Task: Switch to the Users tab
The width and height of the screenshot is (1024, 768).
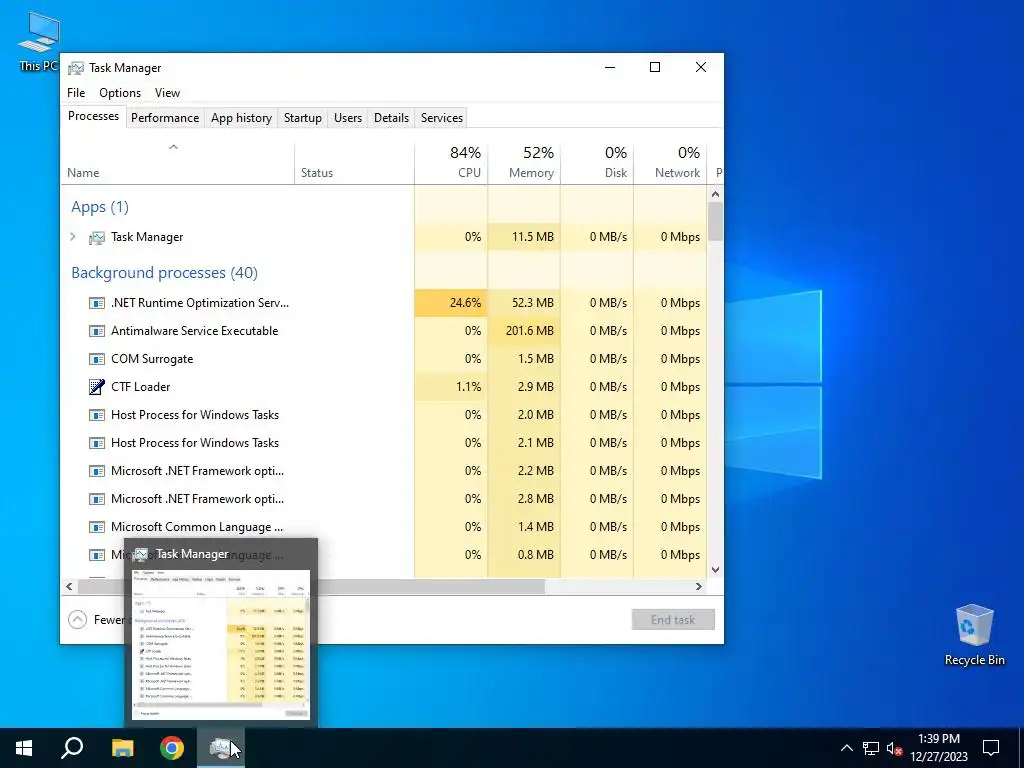Action: coord(347,118)
